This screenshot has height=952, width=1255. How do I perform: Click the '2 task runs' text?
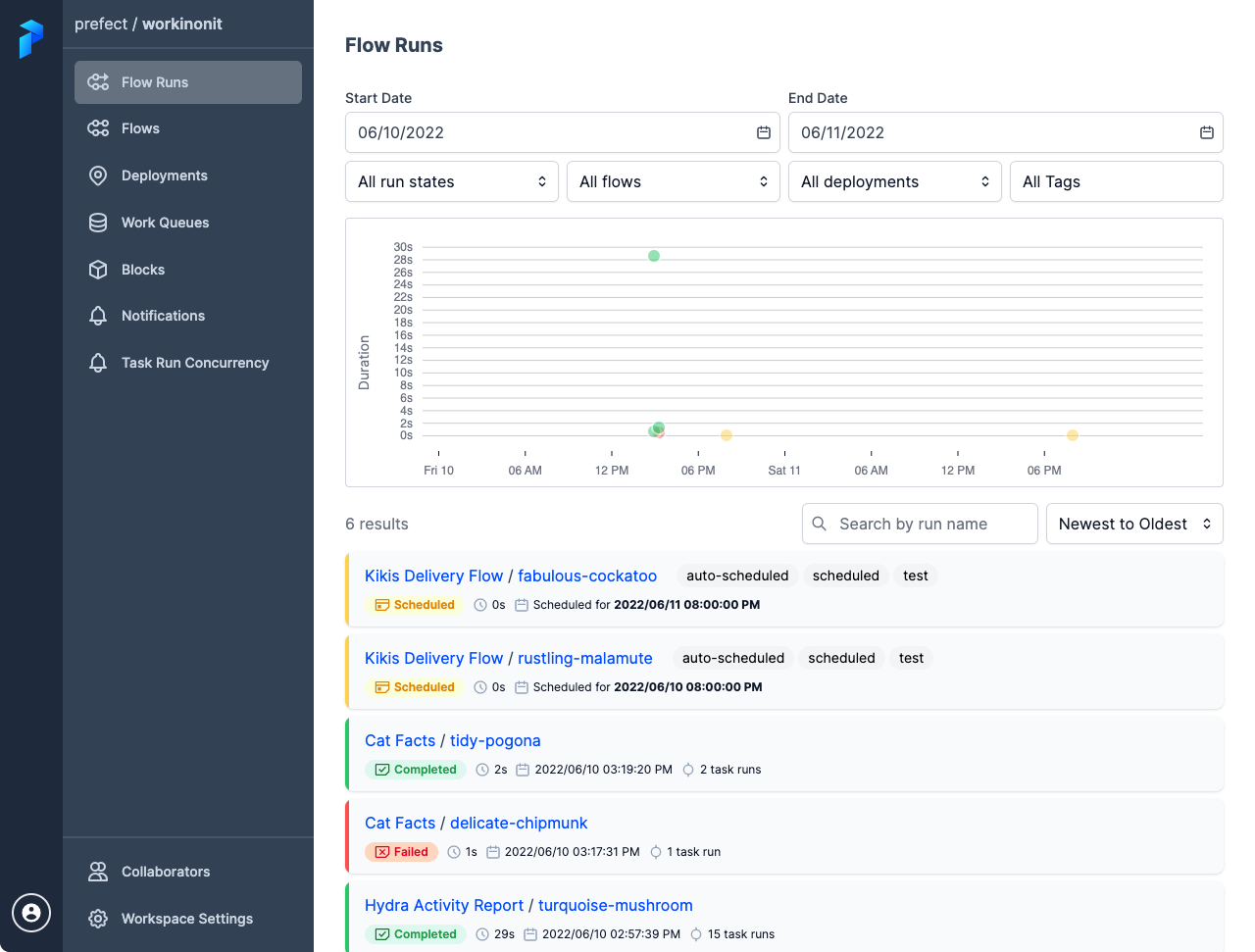tap(730, 770)
